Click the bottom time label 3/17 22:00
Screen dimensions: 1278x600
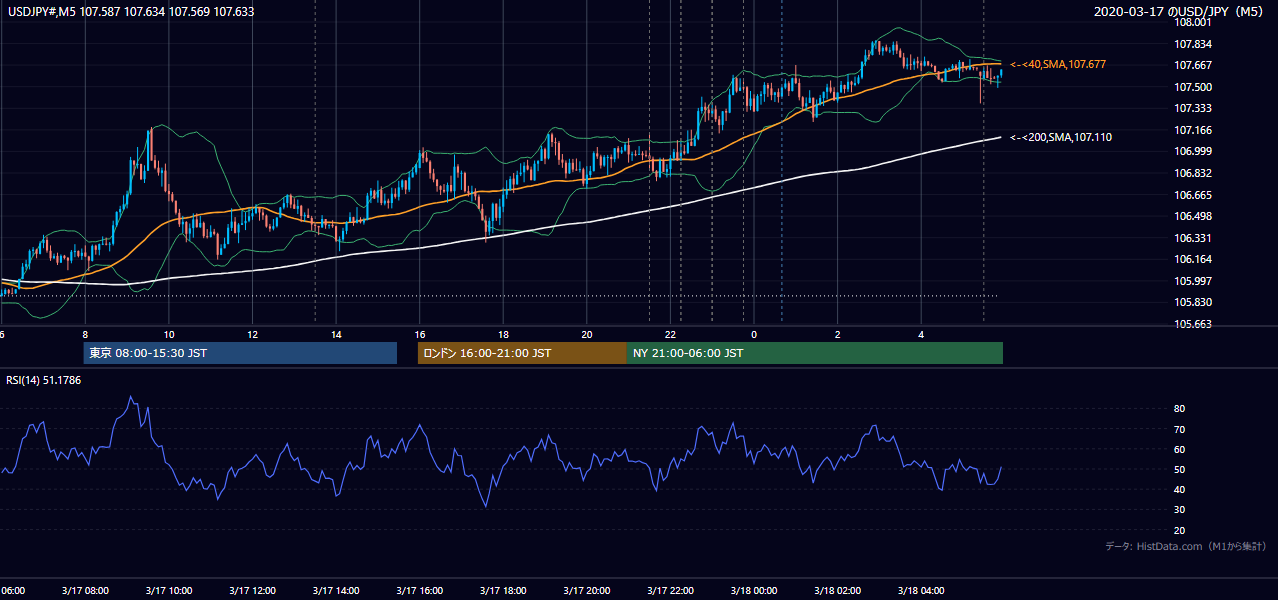670,590
